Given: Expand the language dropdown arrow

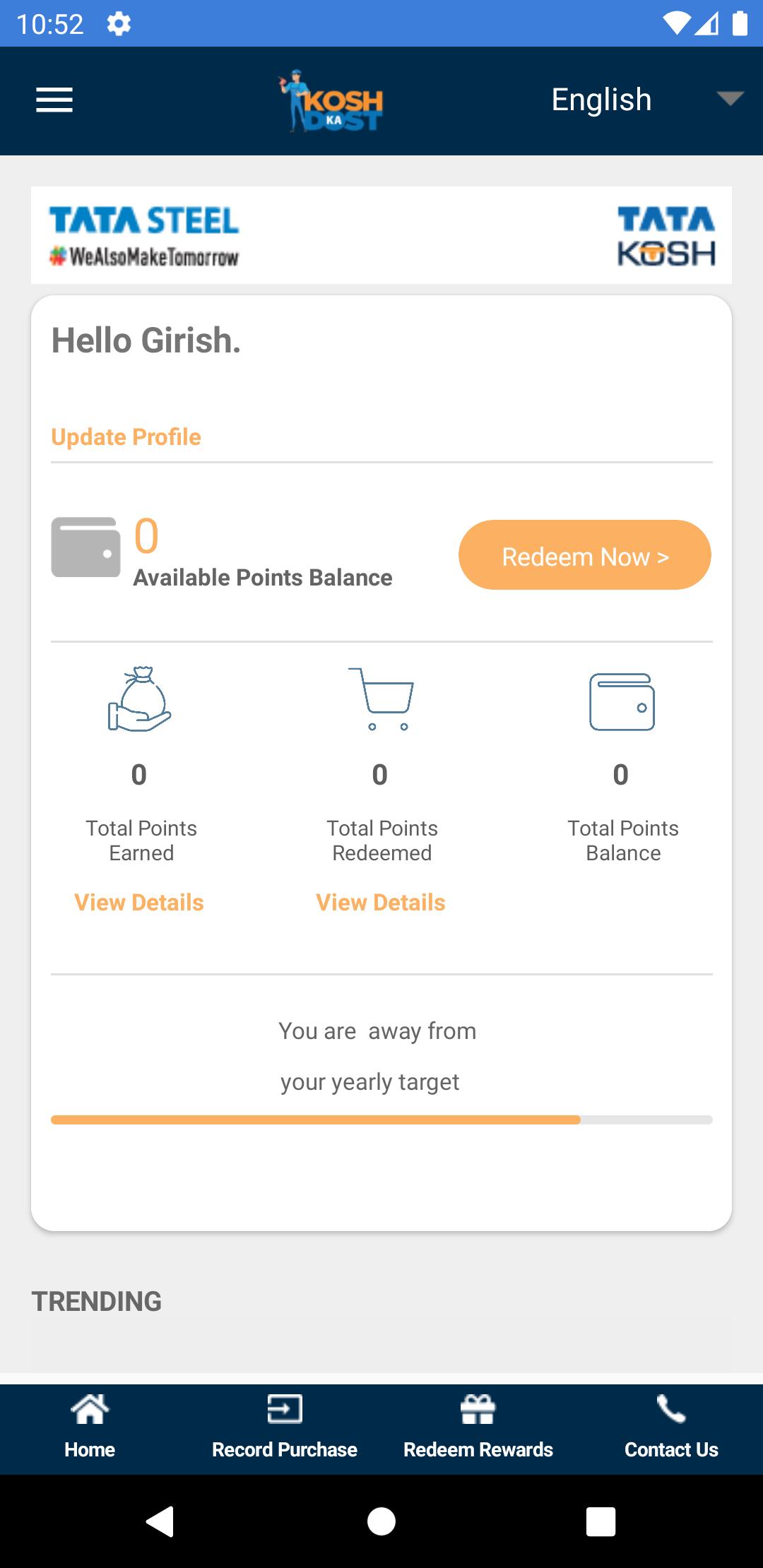Looking at the screenshot, I should pyautogui.click(x=730, y=98).
